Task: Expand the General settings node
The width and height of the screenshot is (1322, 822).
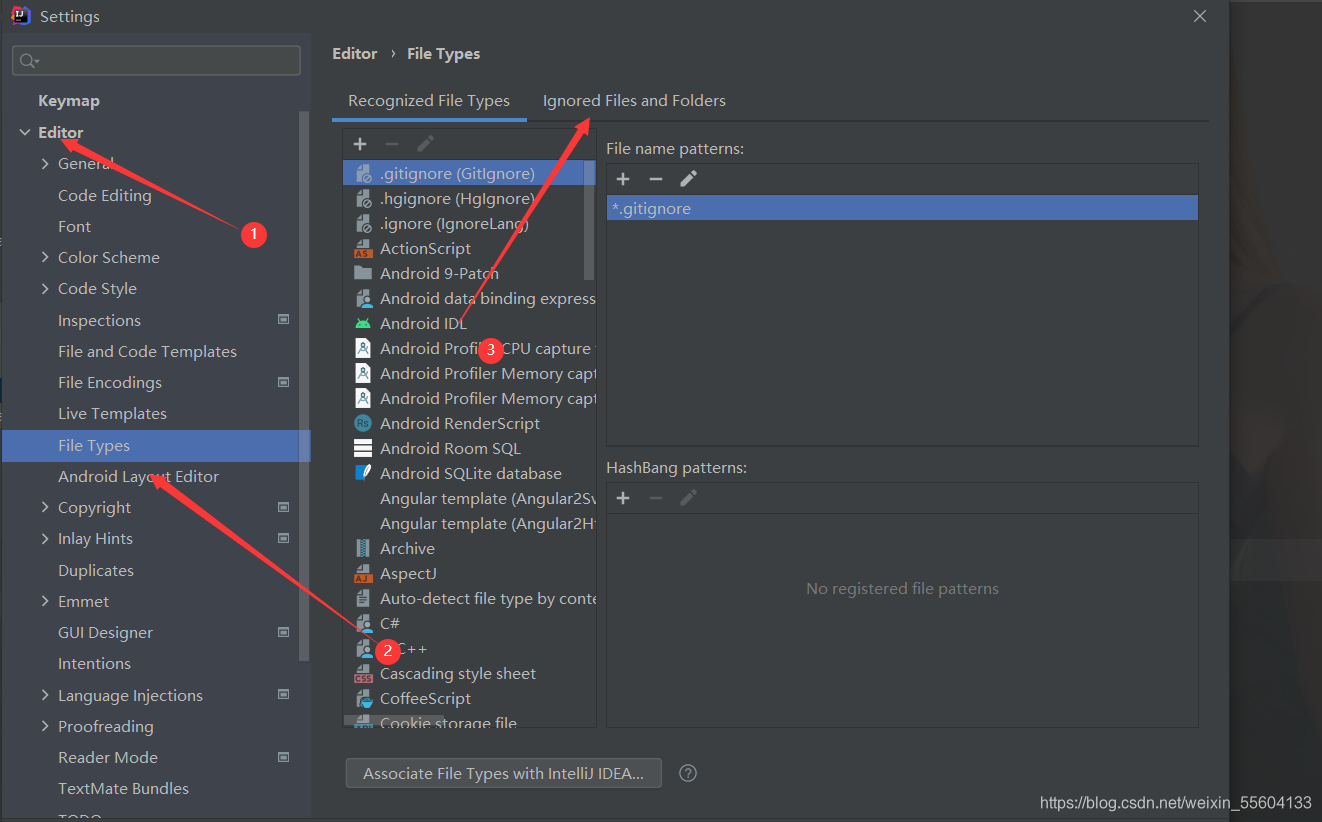Action: coord(45,163)
